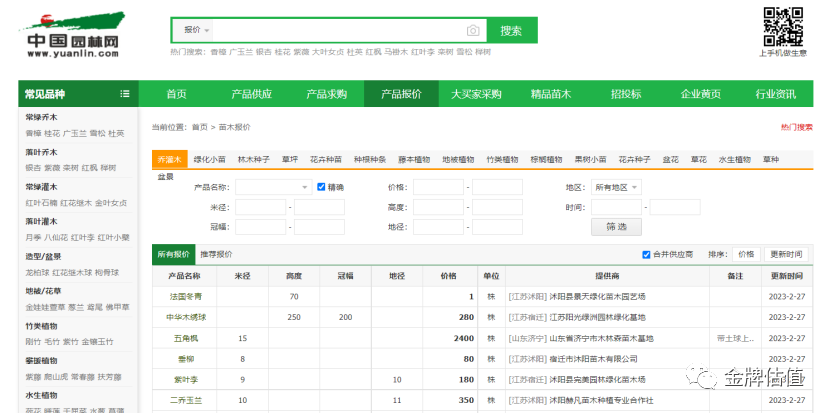Click the 提供商 column header
Viewport: 830px width, 413px height.
click(x=607, y=276)
